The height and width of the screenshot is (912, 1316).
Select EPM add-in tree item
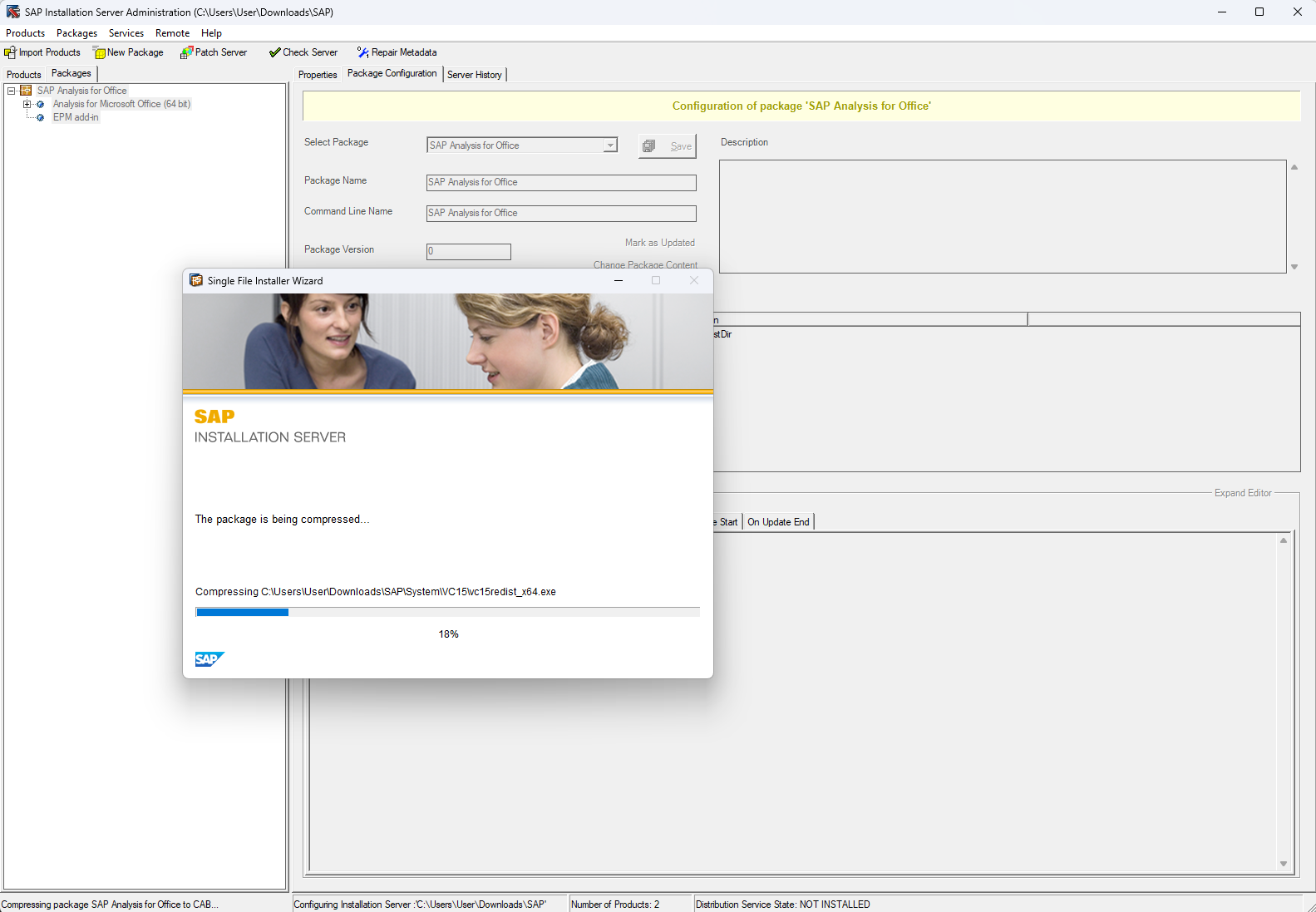click(76, 117)
